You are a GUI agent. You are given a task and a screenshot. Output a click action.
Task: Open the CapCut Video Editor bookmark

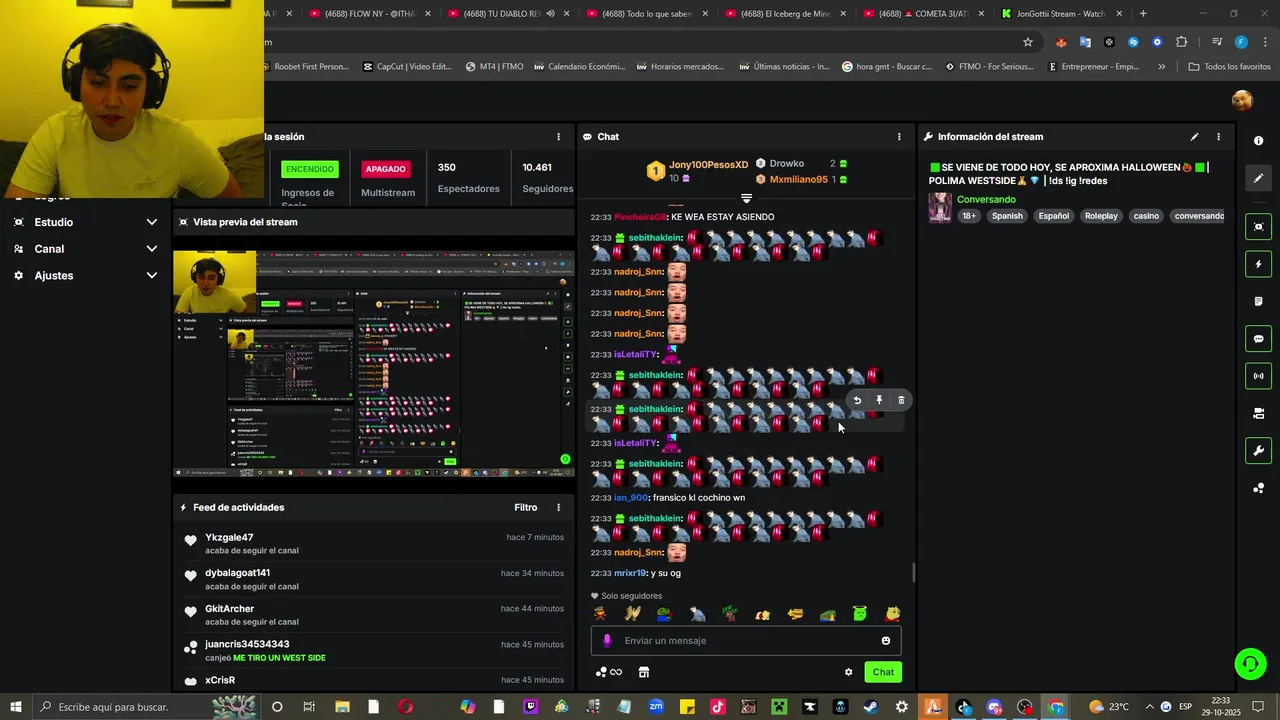coord(406,67)
